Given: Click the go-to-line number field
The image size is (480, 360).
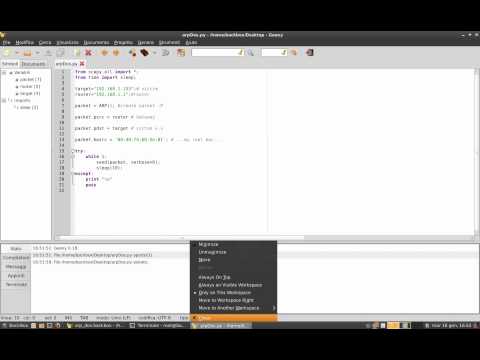Looking at the screenshot, I should coord(274,52).
